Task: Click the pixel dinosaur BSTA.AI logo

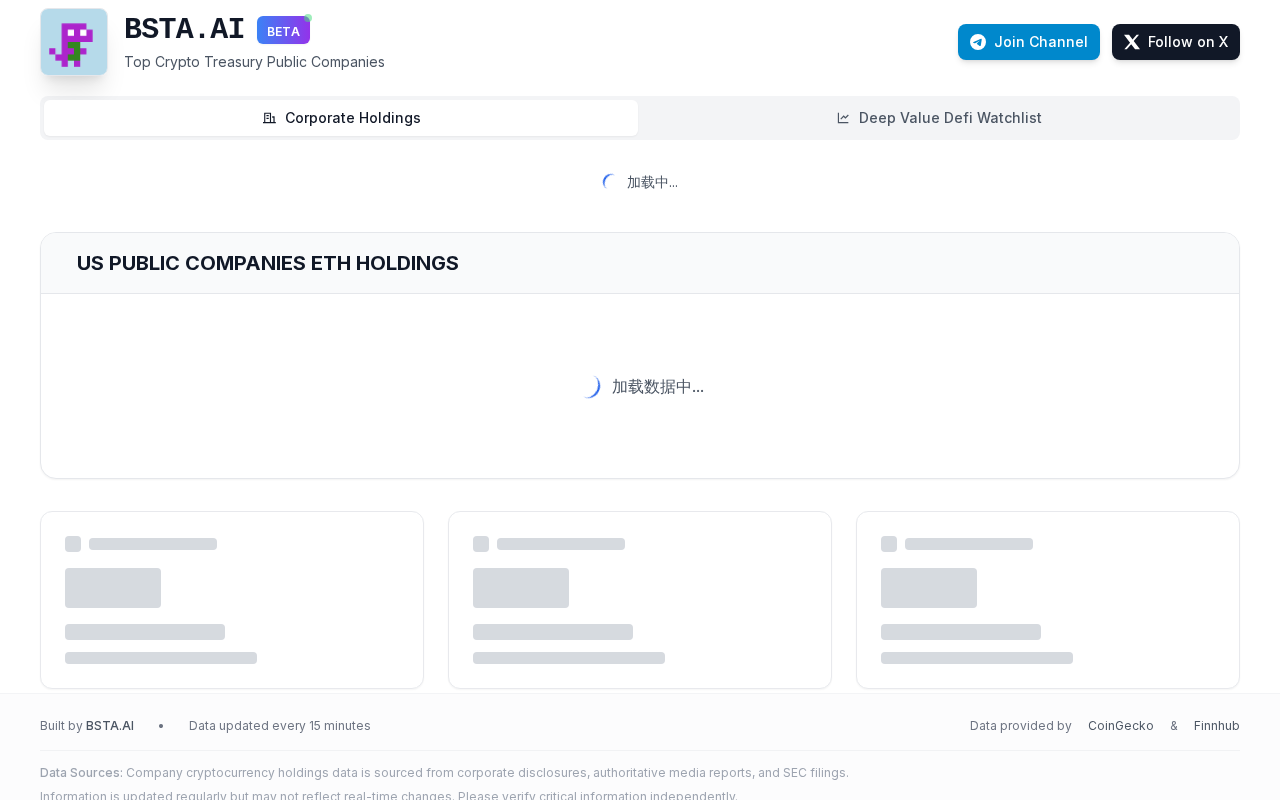Action: pos(74,42)
